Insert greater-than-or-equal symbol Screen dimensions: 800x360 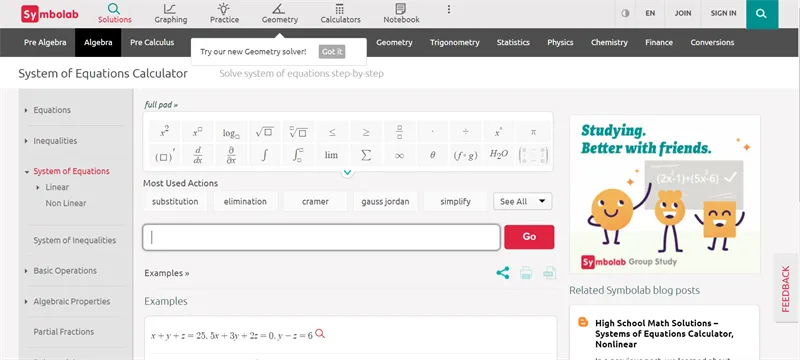pyautogui.click(x=365, y=132)
